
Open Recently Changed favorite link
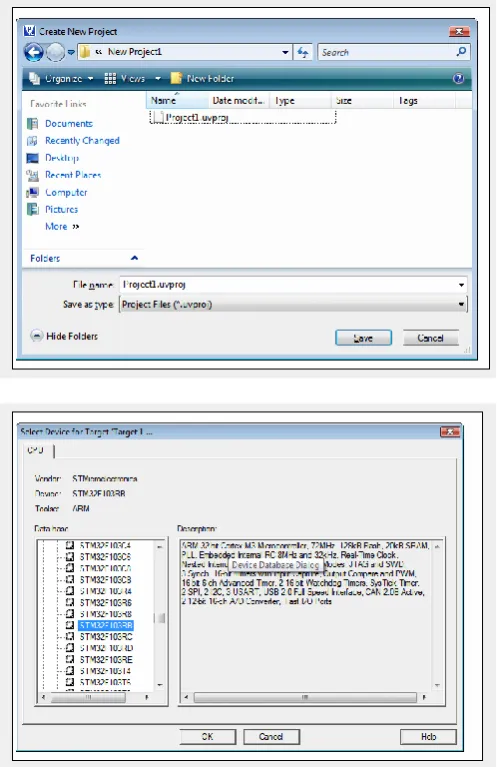point(82,140)
